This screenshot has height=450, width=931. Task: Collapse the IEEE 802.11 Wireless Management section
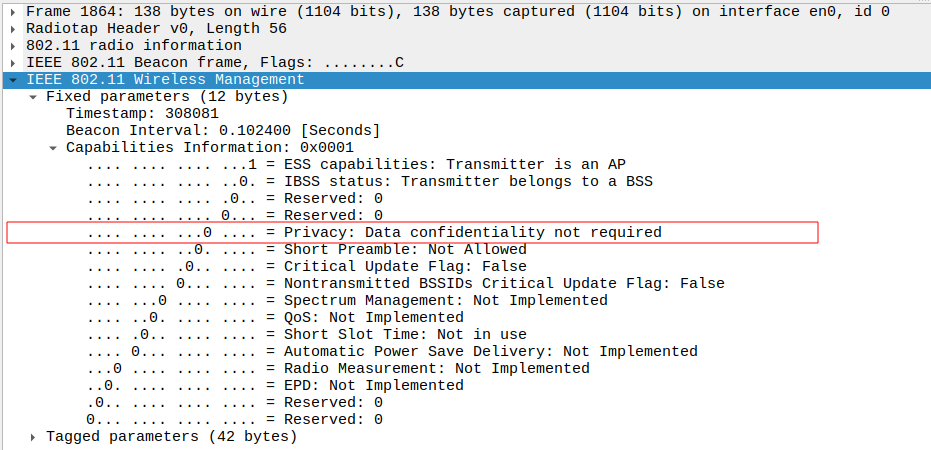[x=12, y=79]
